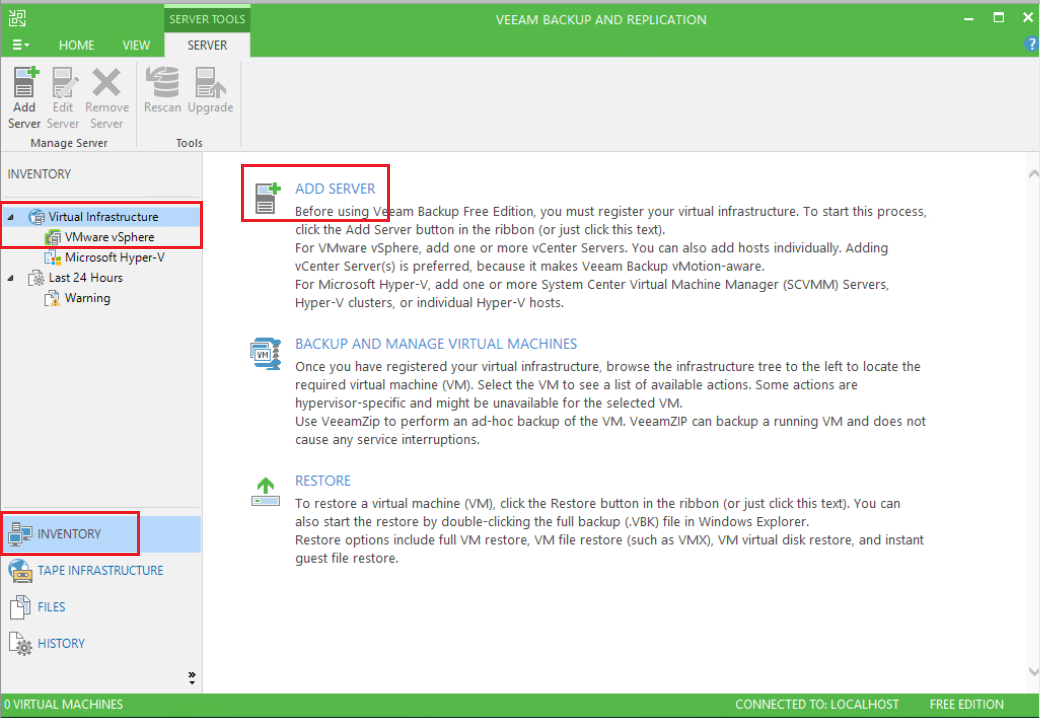The image size is (1040, 718).
Task: Click the History gear document icon
Action: [x=20, y=644]
